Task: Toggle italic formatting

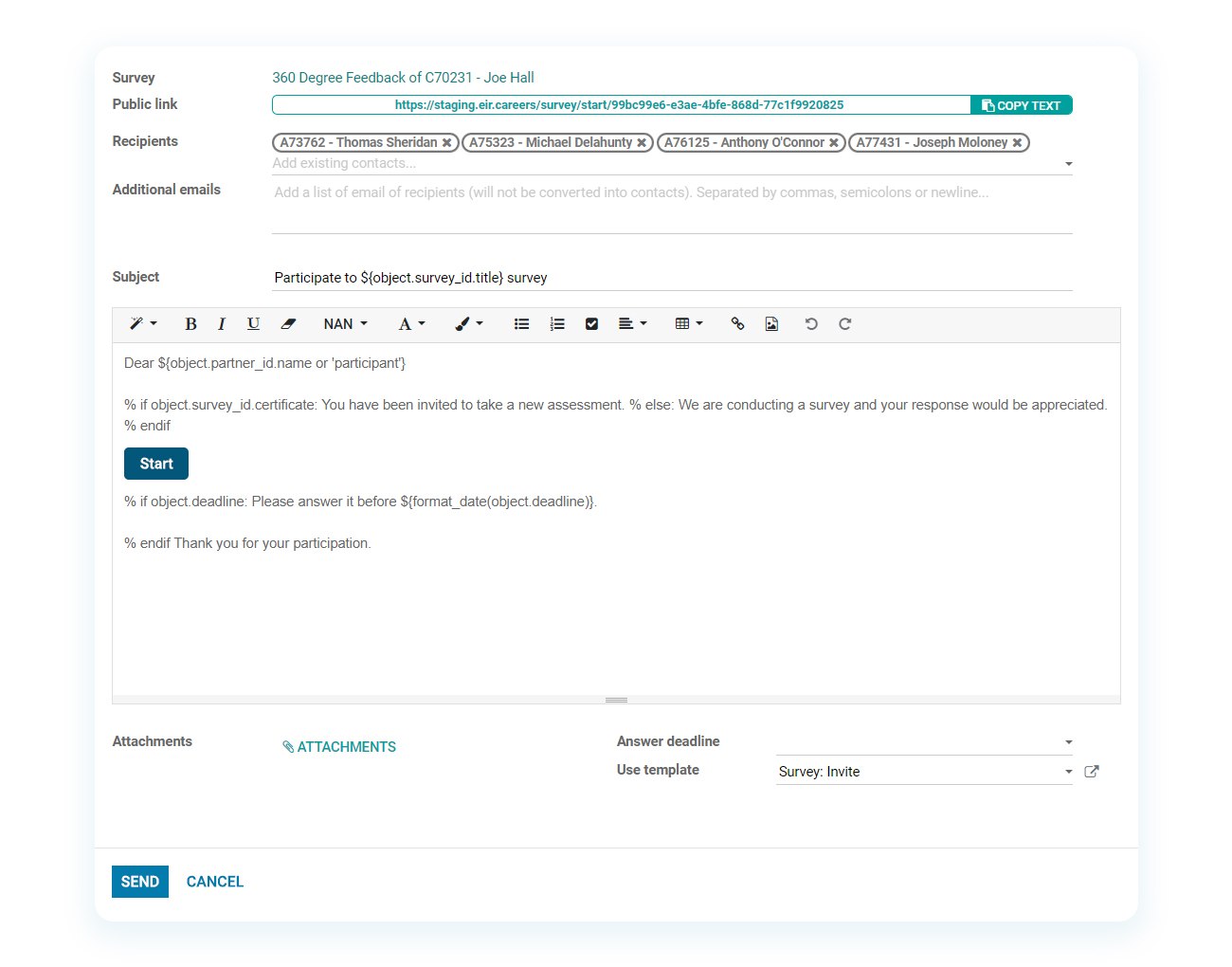Action: click(x=222, y=324)
